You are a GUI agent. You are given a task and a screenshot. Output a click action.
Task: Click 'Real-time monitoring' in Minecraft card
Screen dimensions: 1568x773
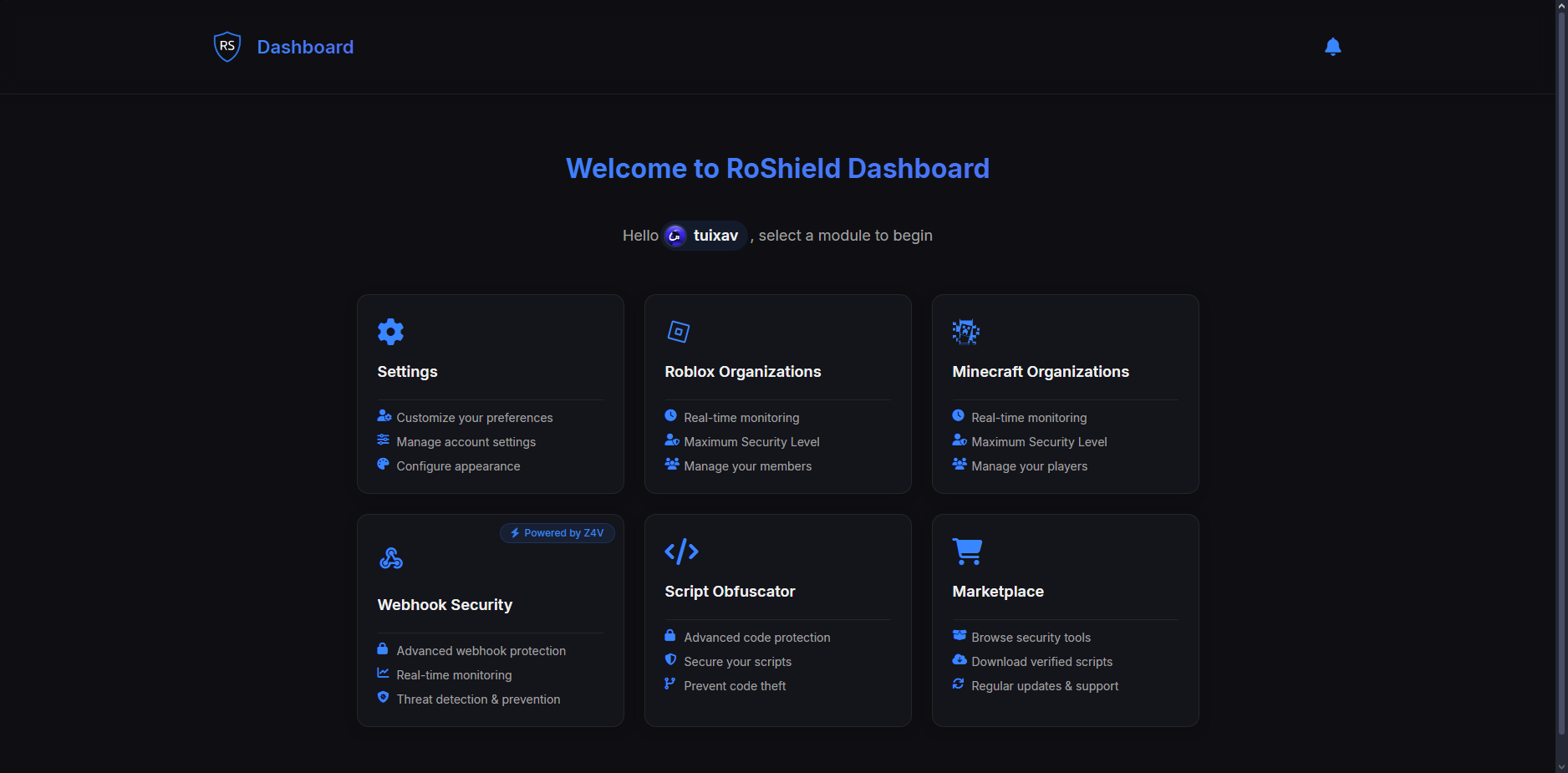1029,418
